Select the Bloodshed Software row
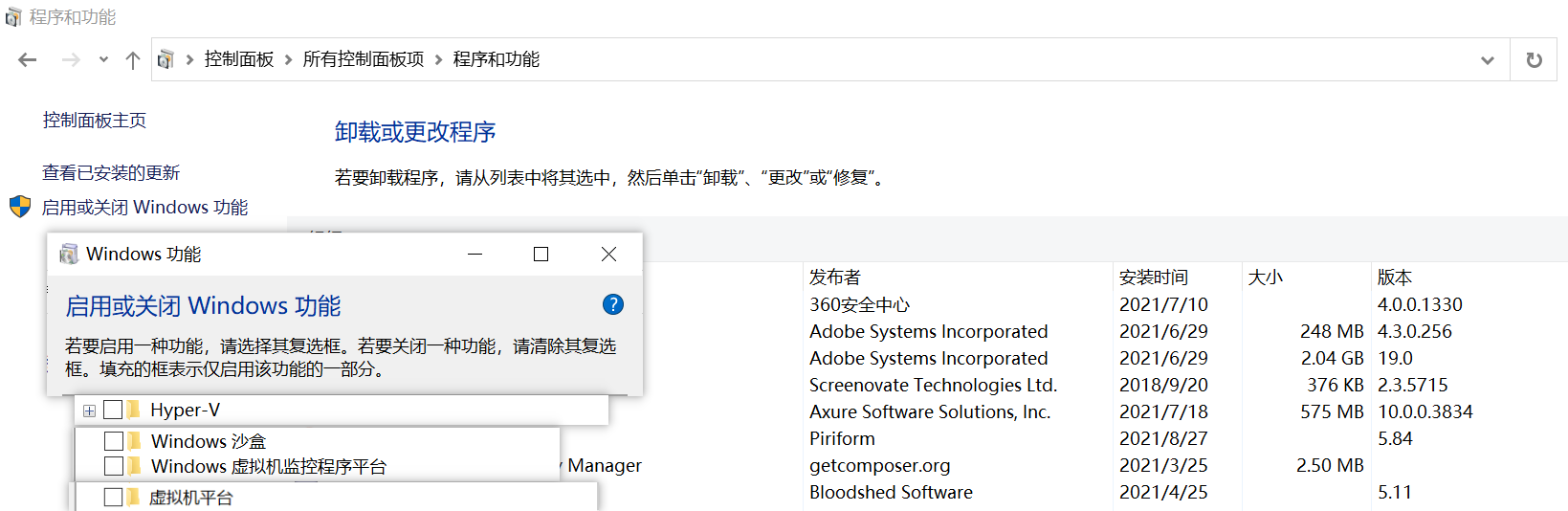The image size is (1568, 511). (x=891, y=493)
